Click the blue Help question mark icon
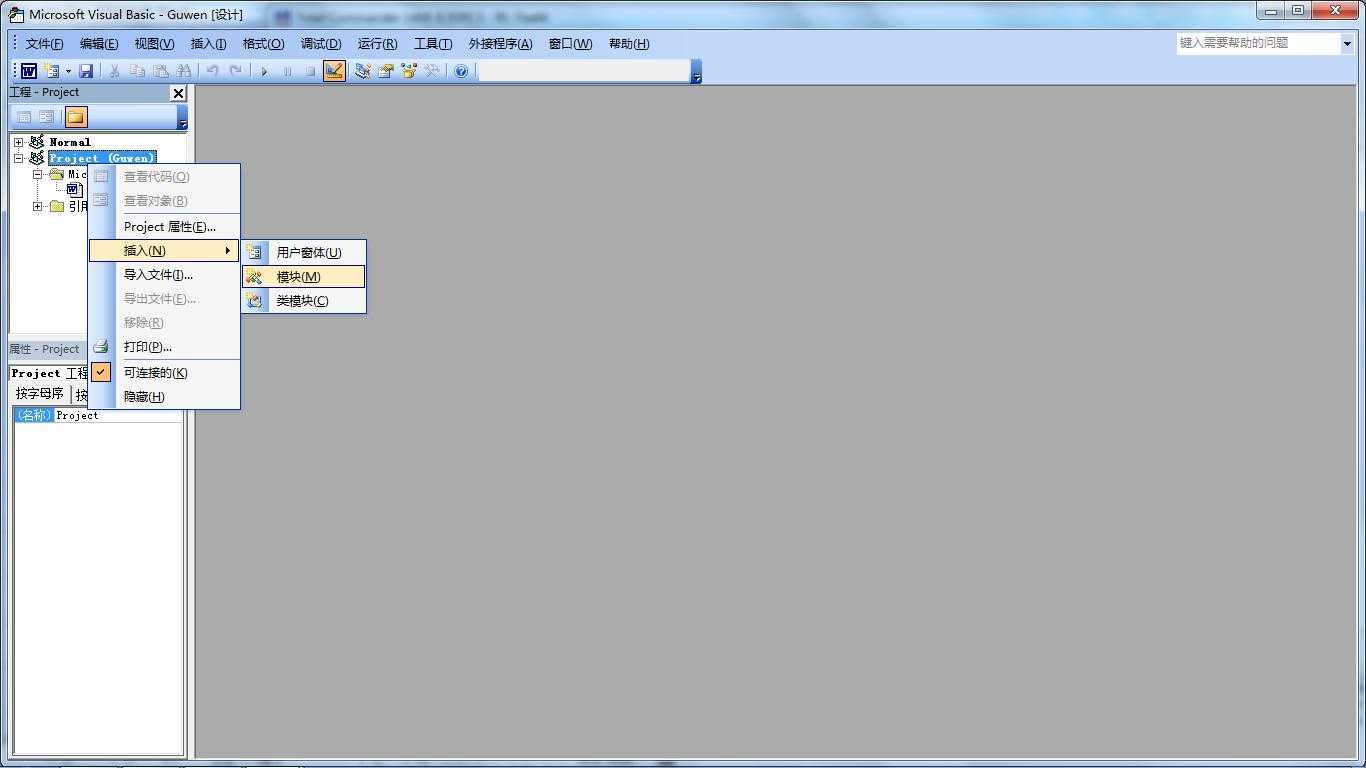 (x=461, y=71)
